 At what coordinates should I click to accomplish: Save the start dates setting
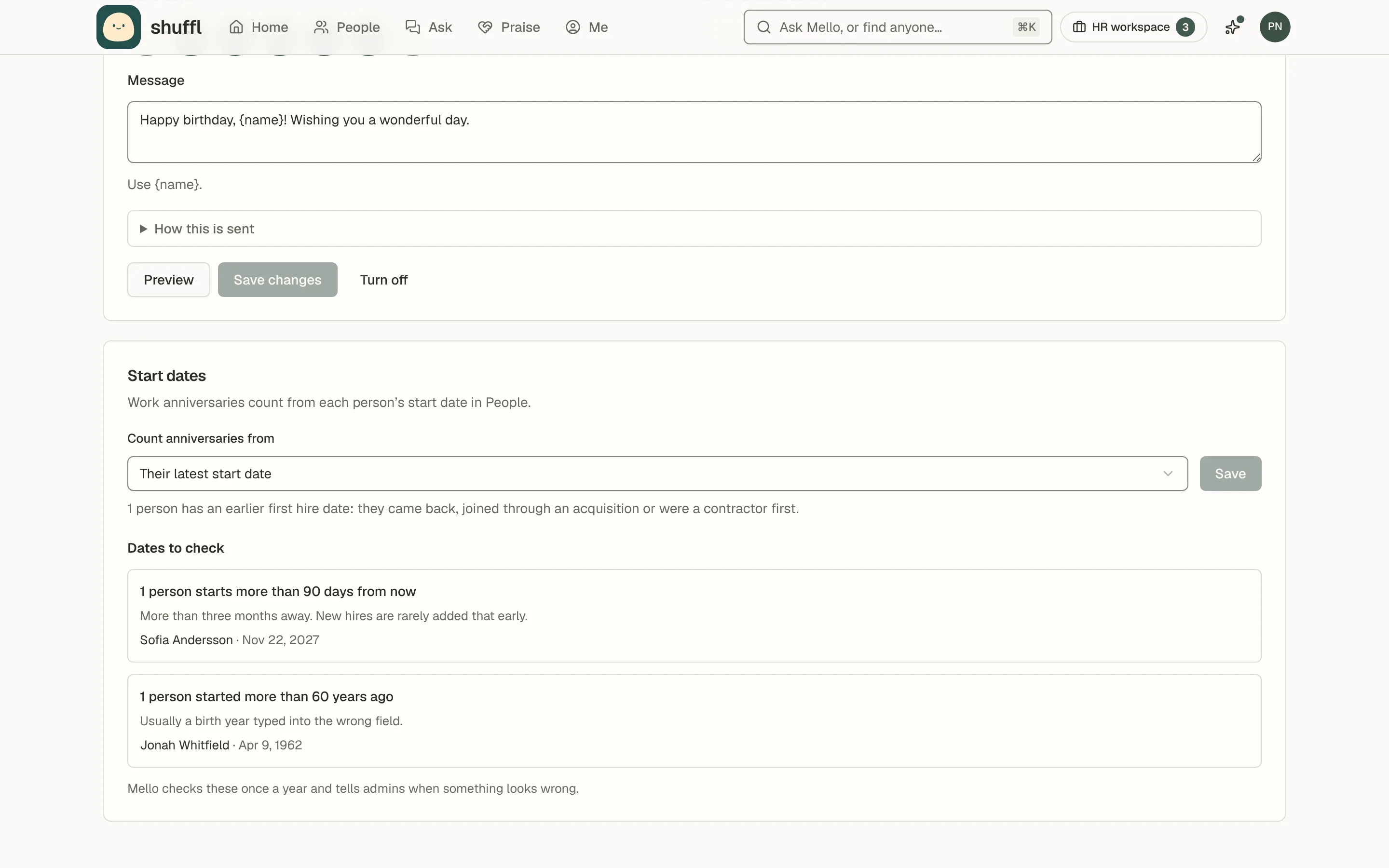pos(1230,474)
